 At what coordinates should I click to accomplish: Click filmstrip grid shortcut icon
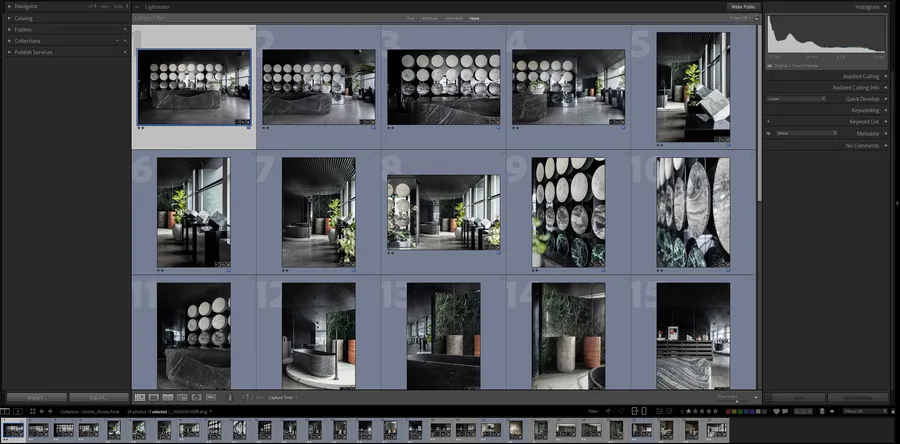pyautogui.click(x=33, y=411)
